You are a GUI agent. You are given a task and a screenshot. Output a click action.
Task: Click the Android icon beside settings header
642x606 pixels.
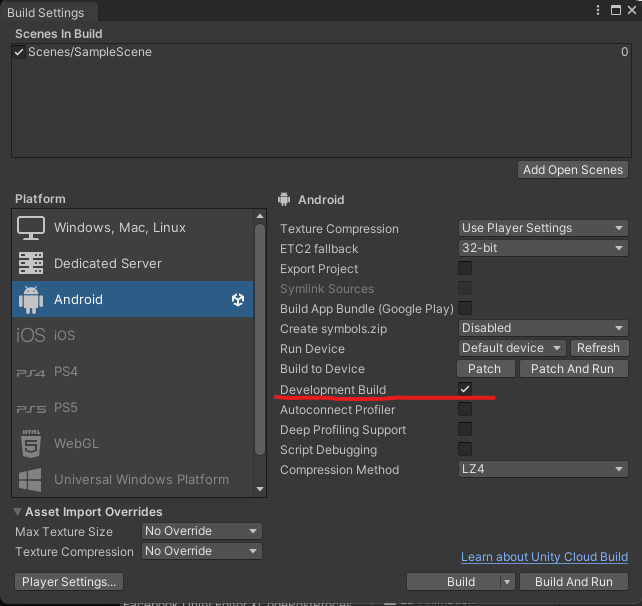point(284,199)
